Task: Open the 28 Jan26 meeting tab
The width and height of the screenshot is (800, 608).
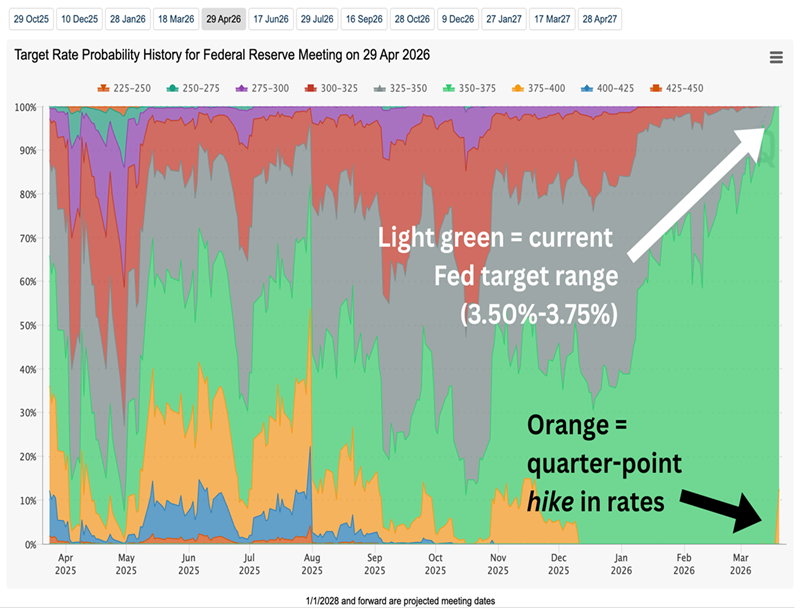Action: point(126,19)
